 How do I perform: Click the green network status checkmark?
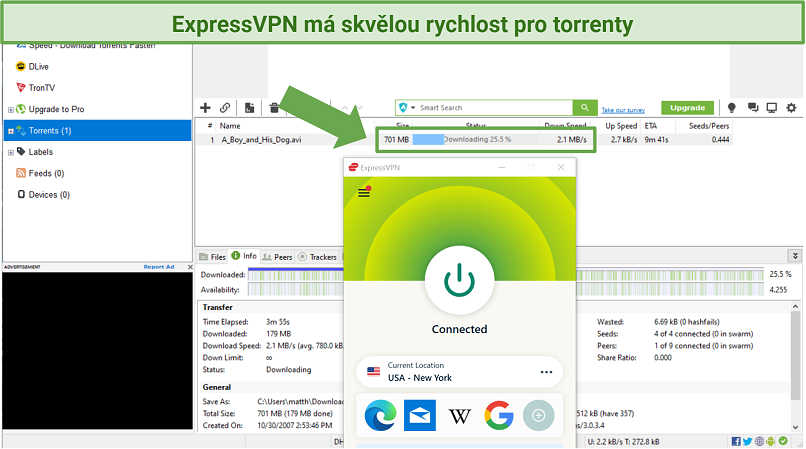coord(783,441)
